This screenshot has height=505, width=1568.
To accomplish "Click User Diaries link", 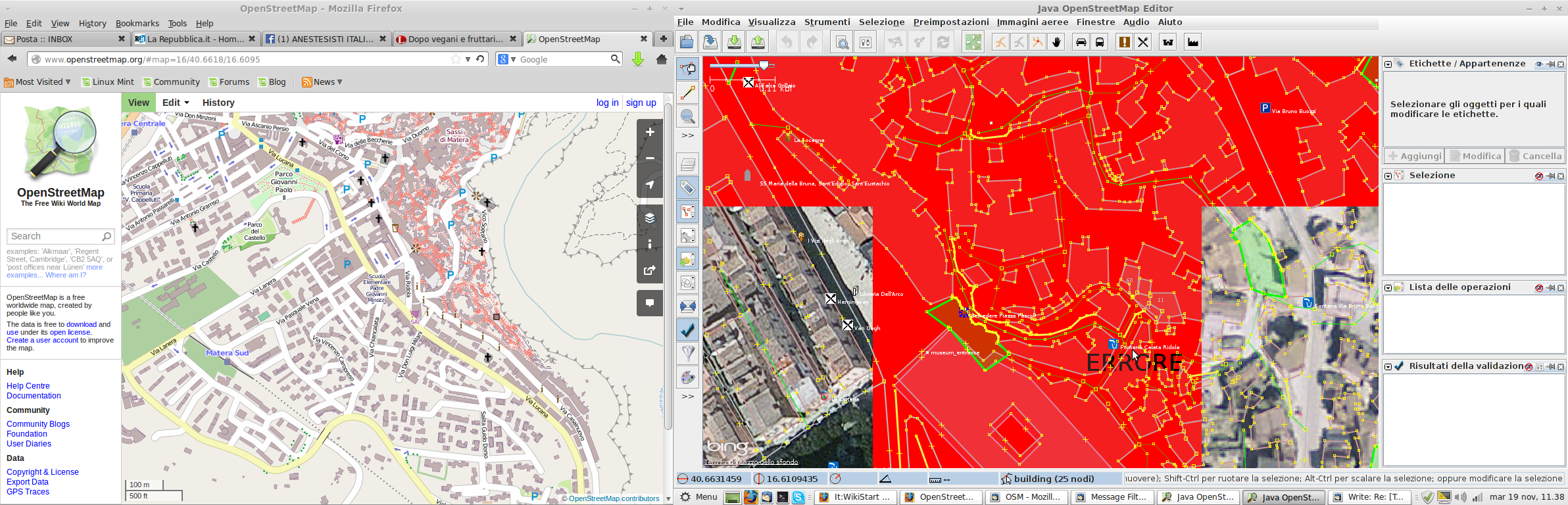I will point(29,444).
